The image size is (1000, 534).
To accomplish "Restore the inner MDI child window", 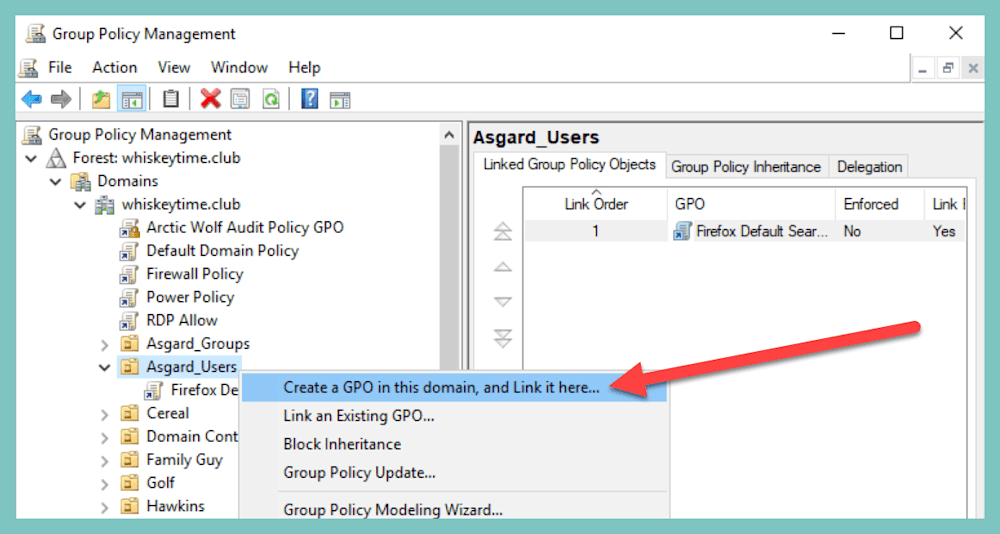I will tap(948, 68).
